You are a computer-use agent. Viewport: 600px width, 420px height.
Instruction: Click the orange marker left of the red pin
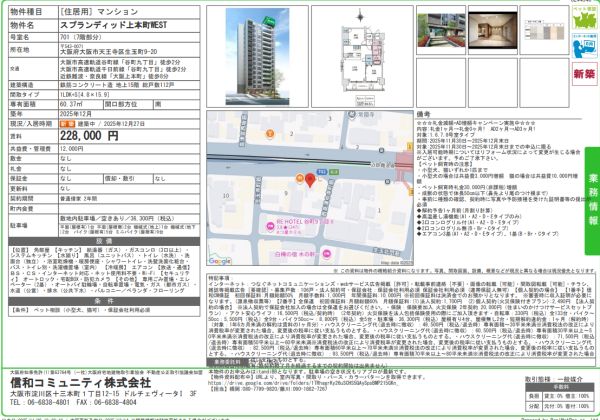(300, 178)
